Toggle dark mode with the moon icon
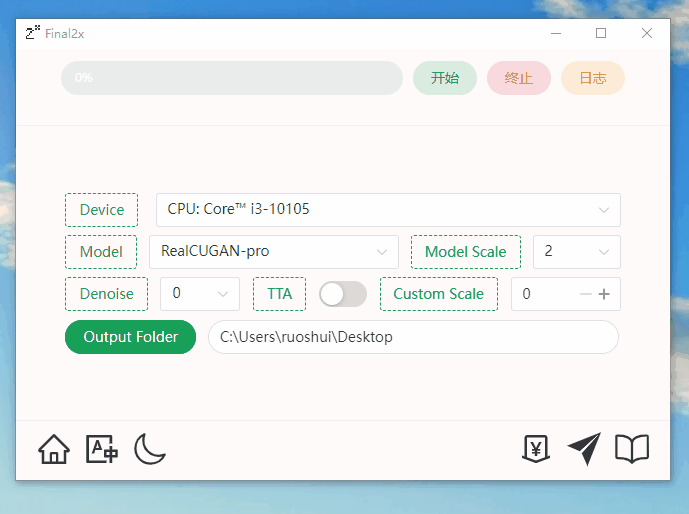This screenshot has height=514, width=689. click(x=149, y=449)
